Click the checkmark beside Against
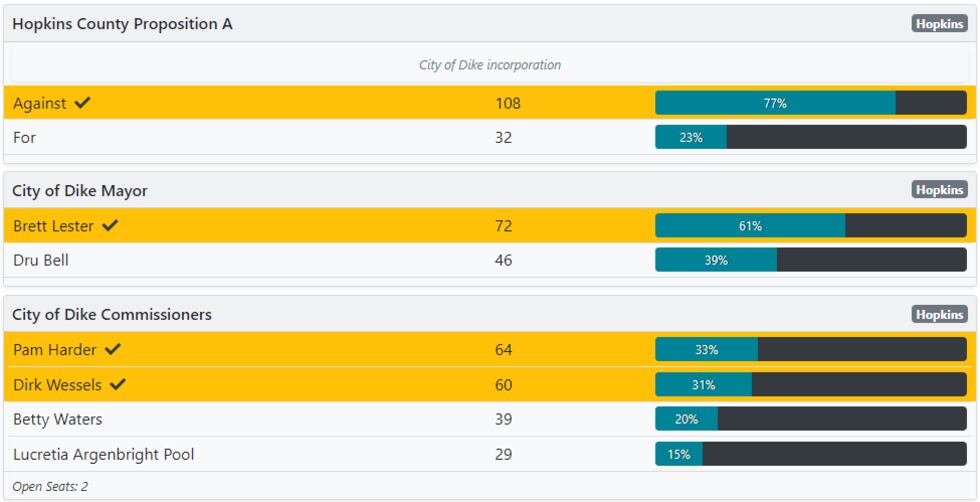 pos(82,103)
